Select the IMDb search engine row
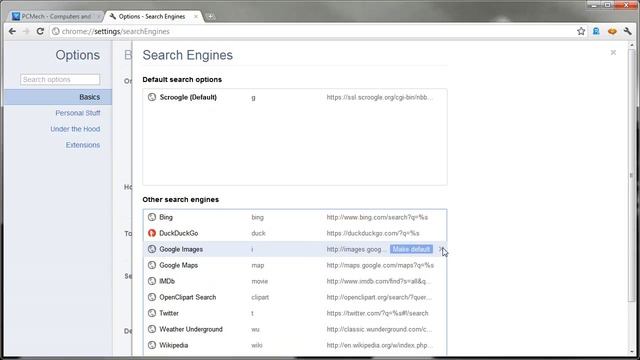This screenshot has width=640, height=360. 295,281
